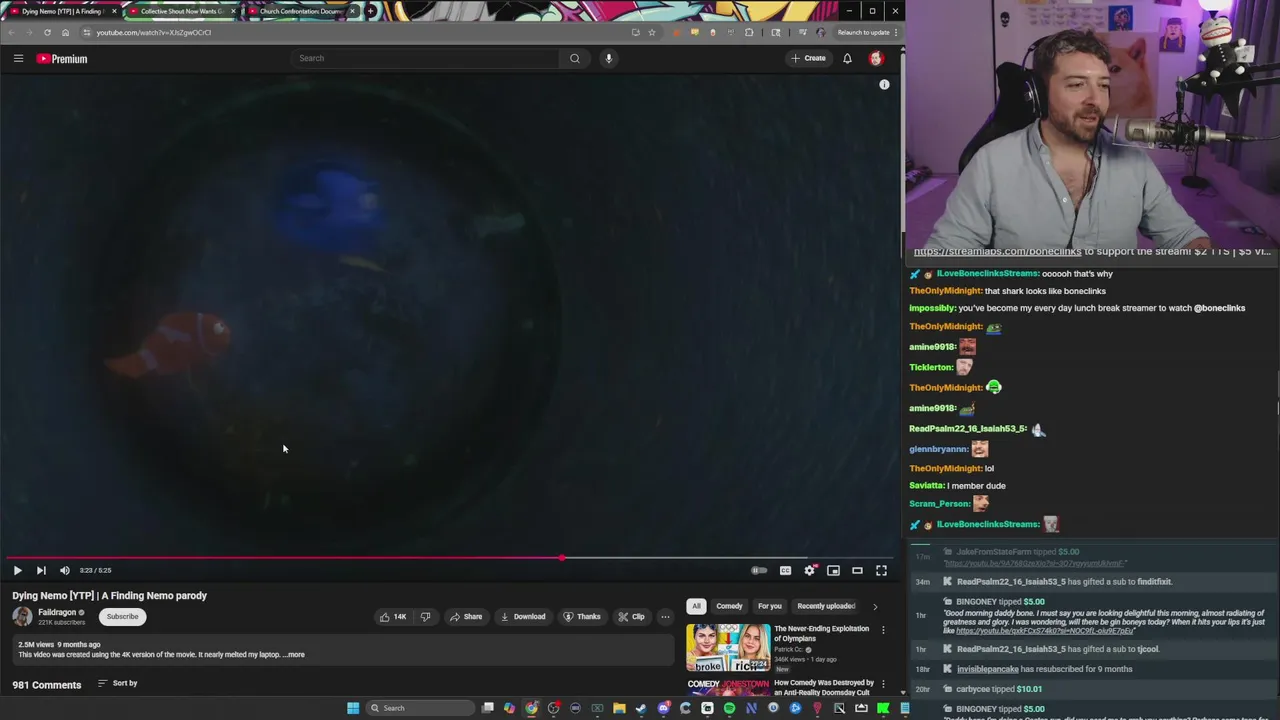The image size is (1280, 720).
Task: Enter fullscreen video mode
Action: tap(881, 570)
